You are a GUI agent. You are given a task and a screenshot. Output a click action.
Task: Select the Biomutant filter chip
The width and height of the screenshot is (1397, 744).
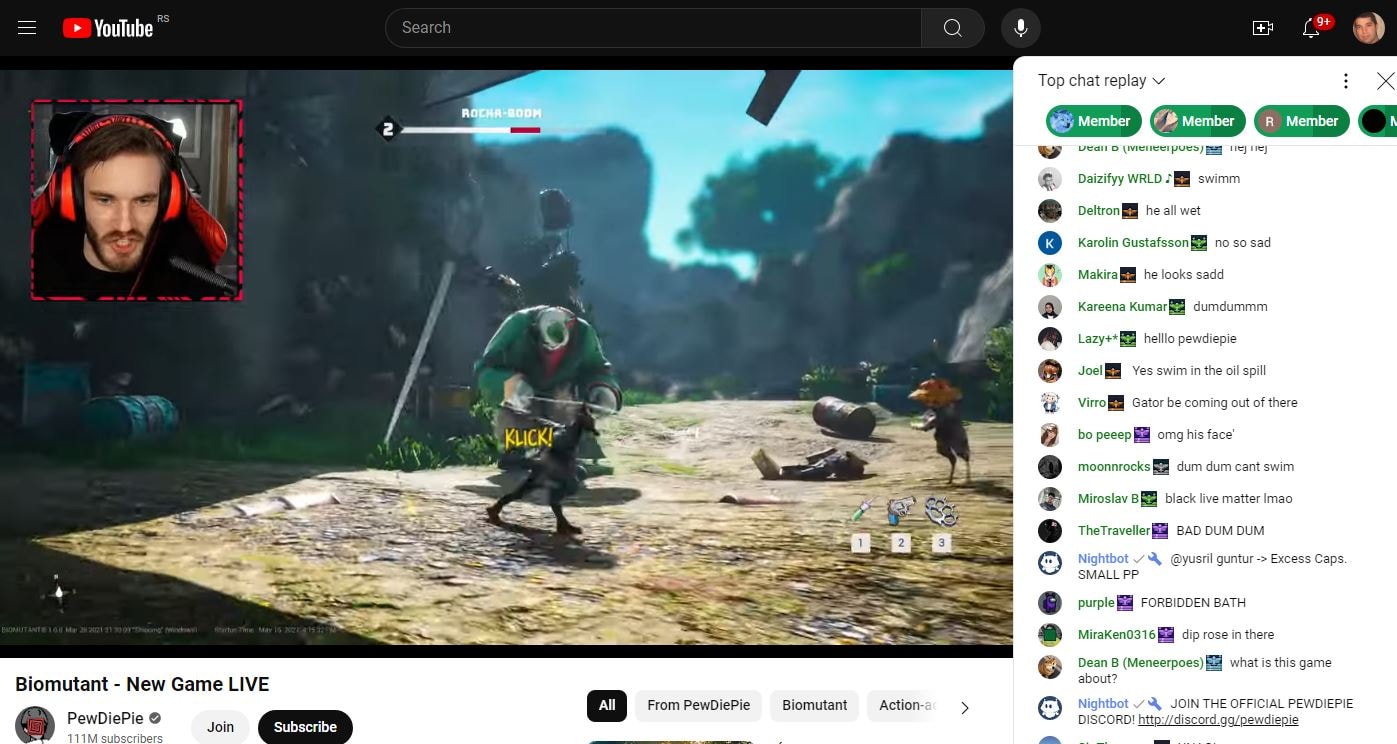coord(815,705)
